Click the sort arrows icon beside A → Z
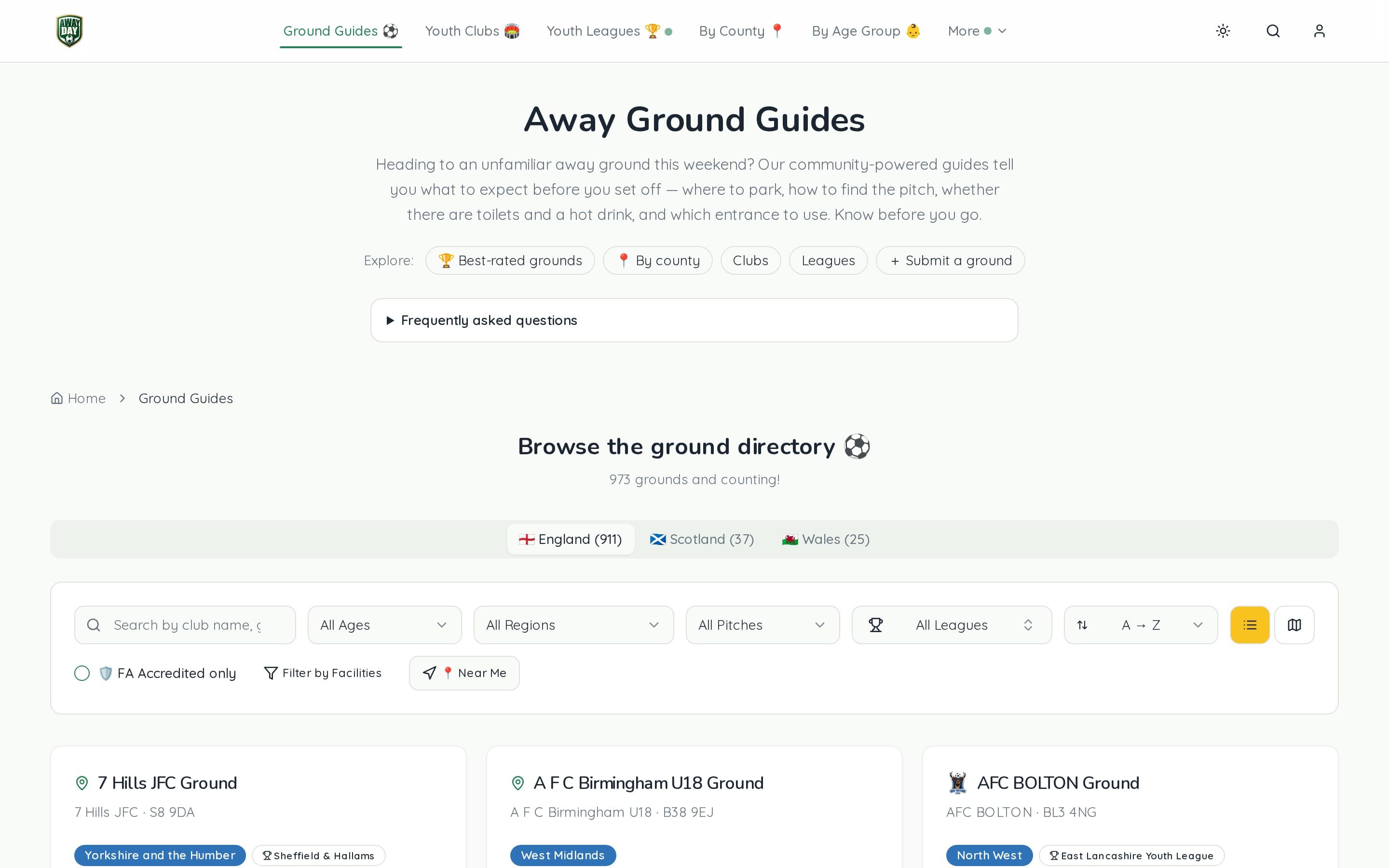Viewport: 1389px width, 868px height. point(1082,624)
